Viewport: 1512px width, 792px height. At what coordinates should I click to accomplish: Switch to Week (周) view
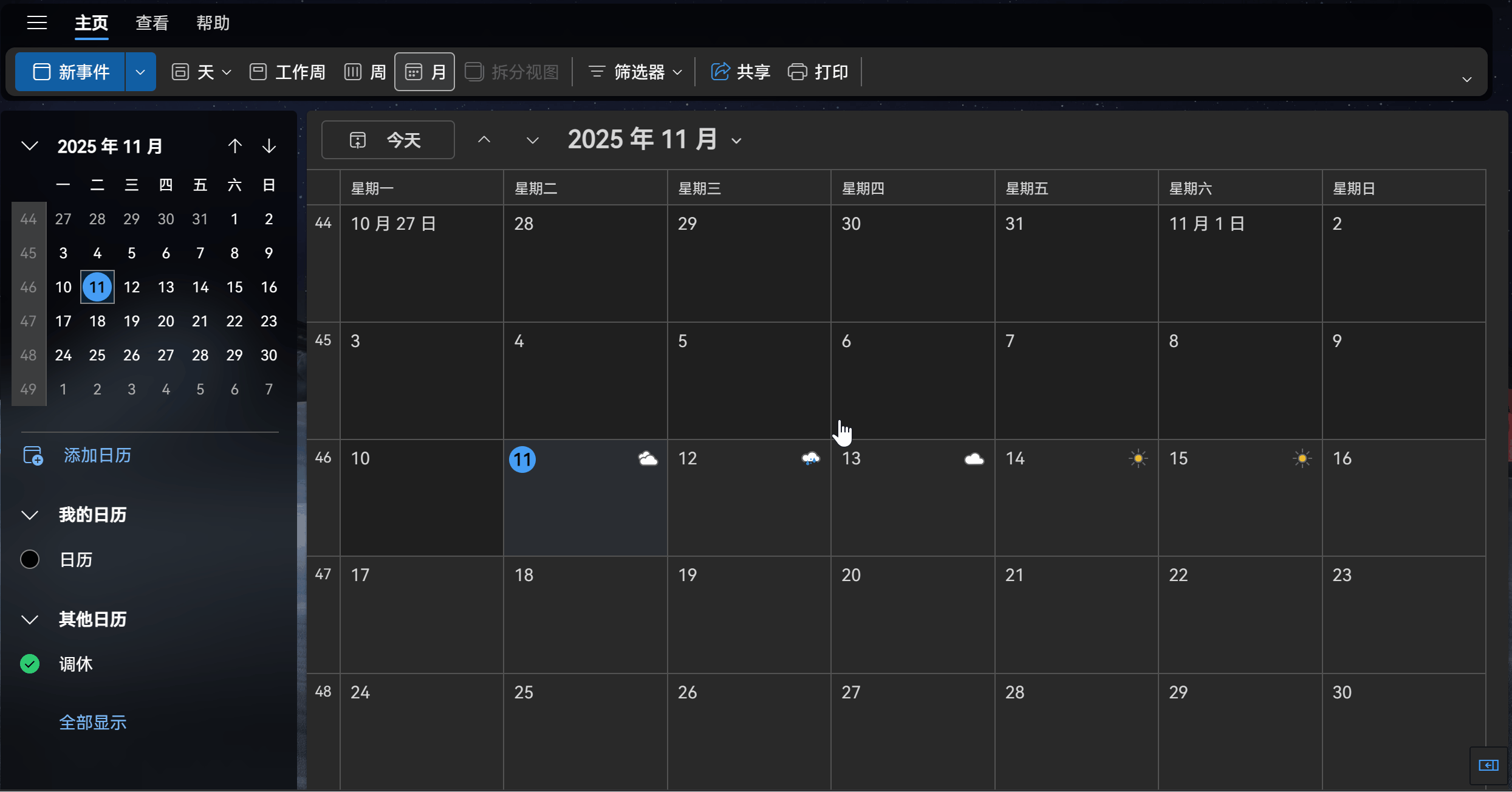365,72
